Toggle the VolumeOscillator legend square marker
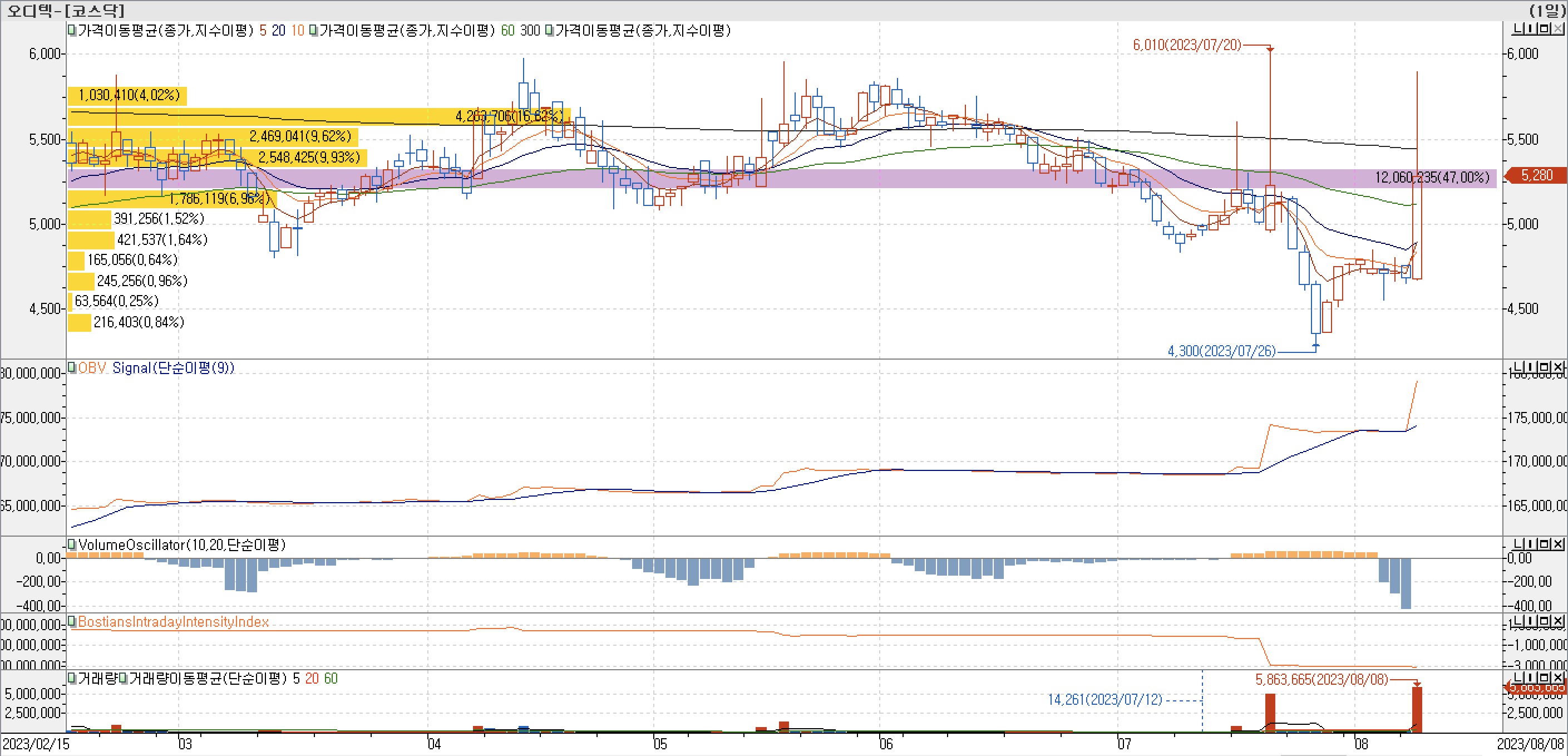The image size is (1568, 756). tap(72, 544)
